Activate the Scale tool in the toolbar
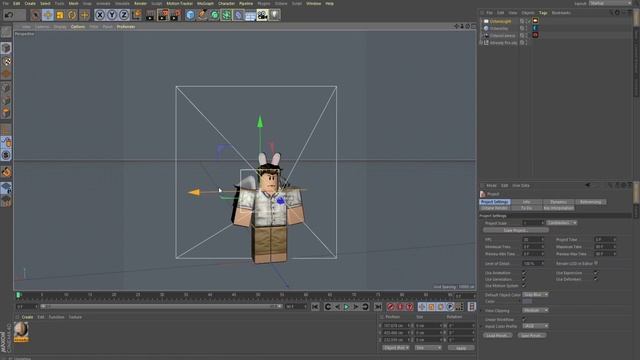 [x=60, y=15]
